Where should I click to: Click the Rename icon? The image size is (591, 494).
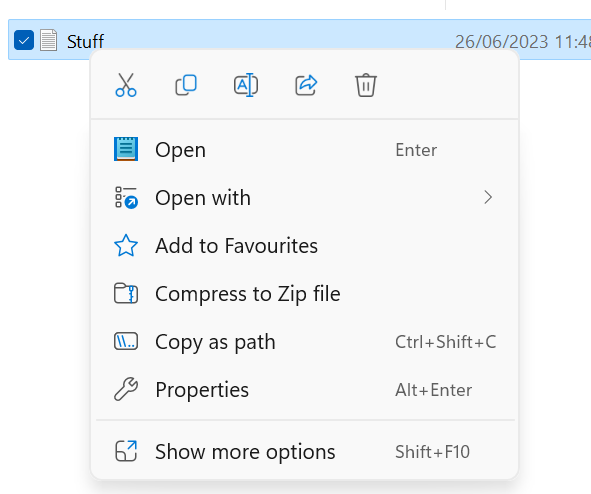tap(246, 85)
